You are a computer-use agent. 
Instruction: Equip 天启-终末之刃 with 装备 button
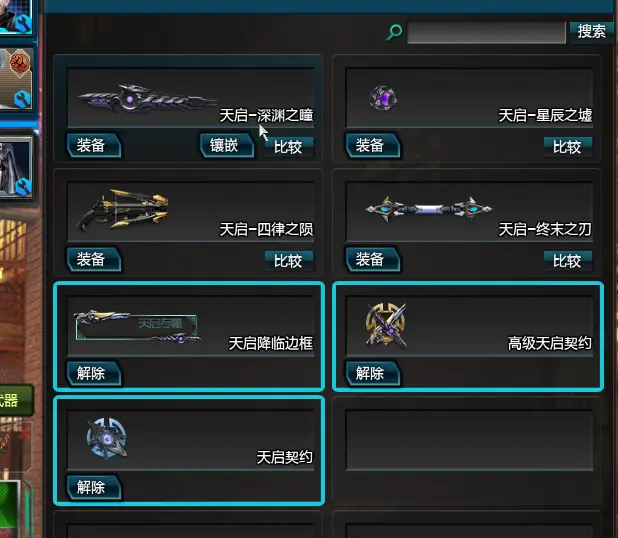click(x=373, y=259)
